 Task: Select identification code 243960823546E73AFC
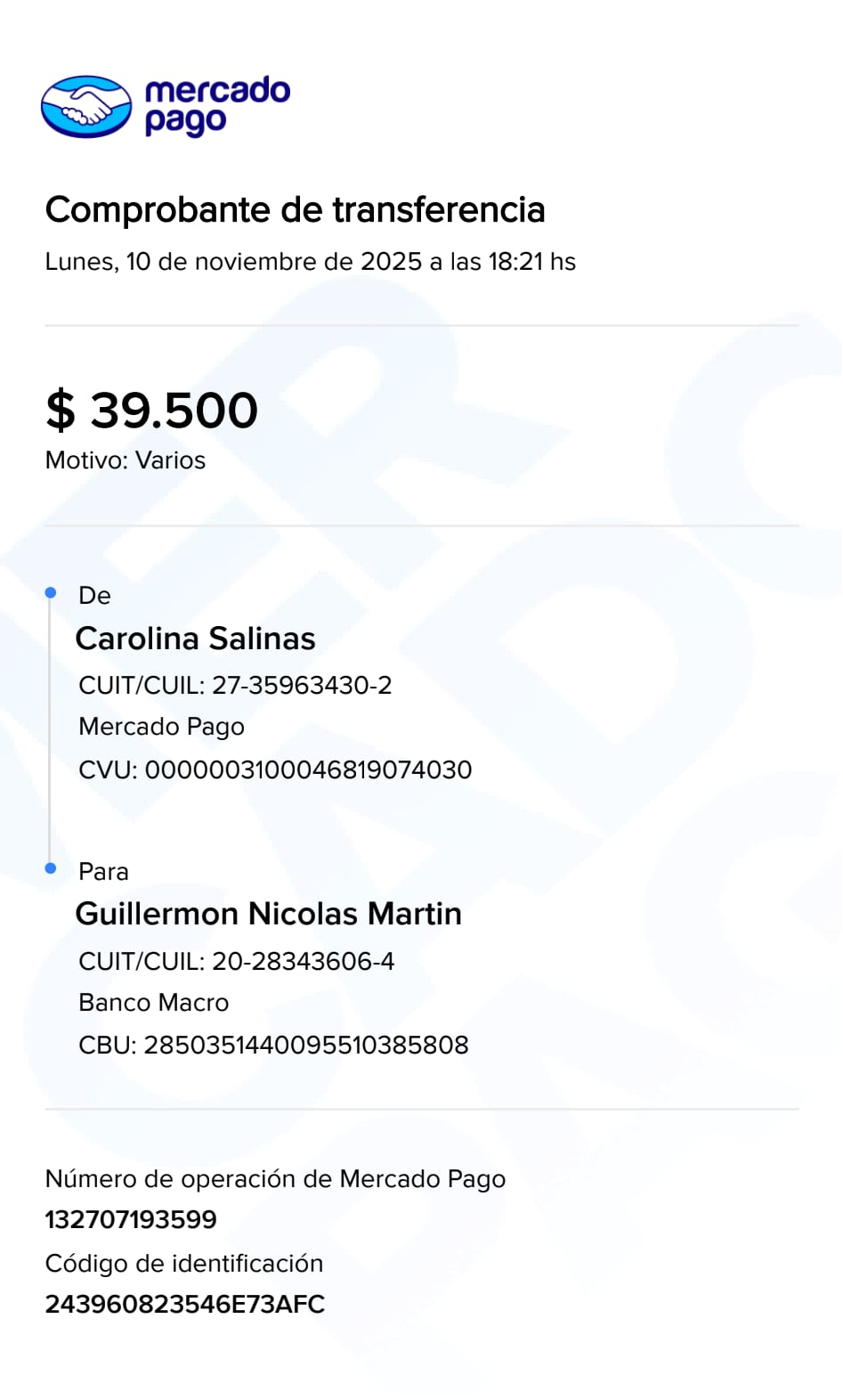(185, 1304)
